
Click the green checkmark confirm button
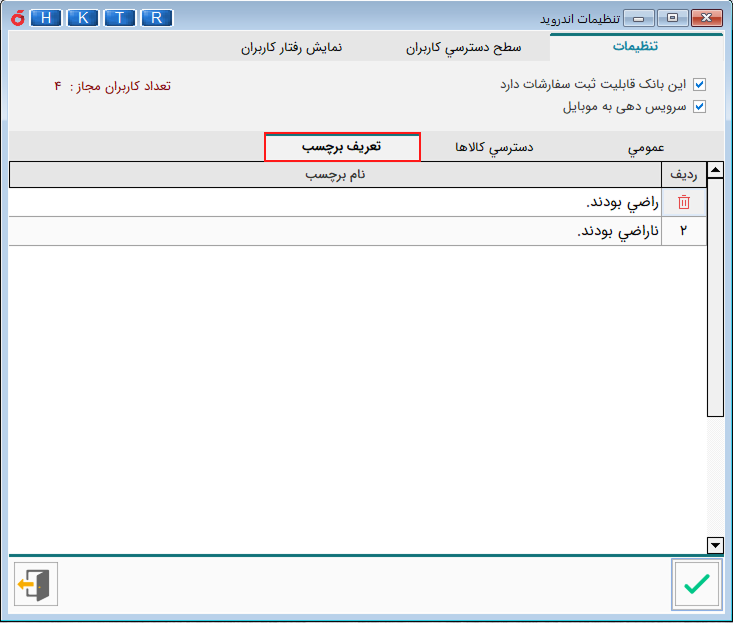coord(696,584)
